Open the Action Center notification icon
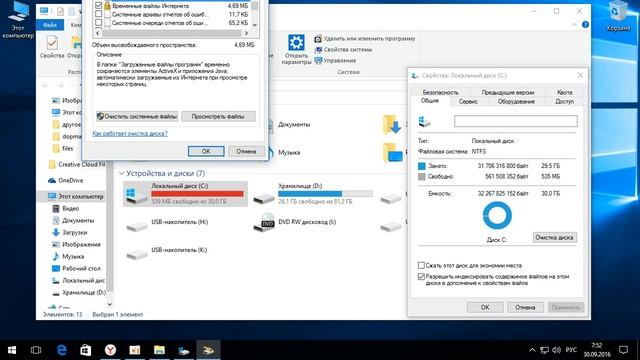Image resolution: width=640 pixels, height=360 pixels. 623,350
